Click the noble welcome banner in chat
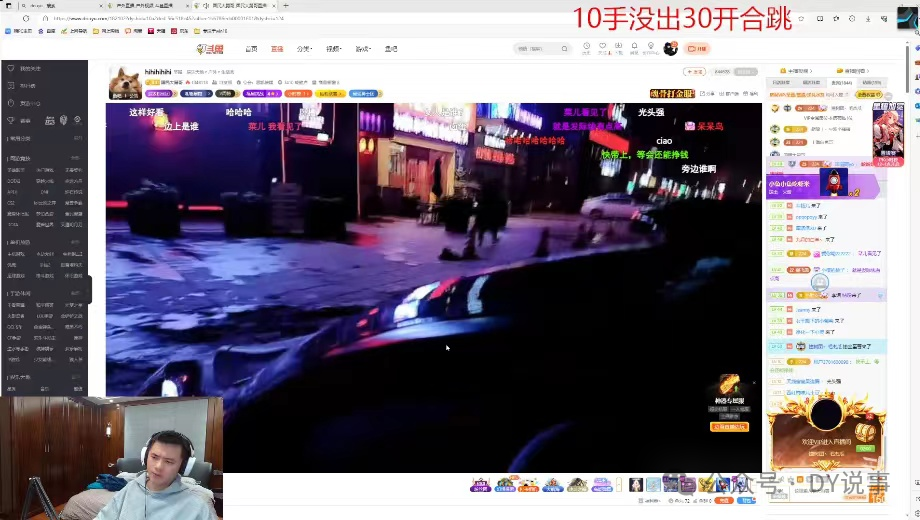The image size is (920, 520). pyautogui.click(x=827, y=431)
